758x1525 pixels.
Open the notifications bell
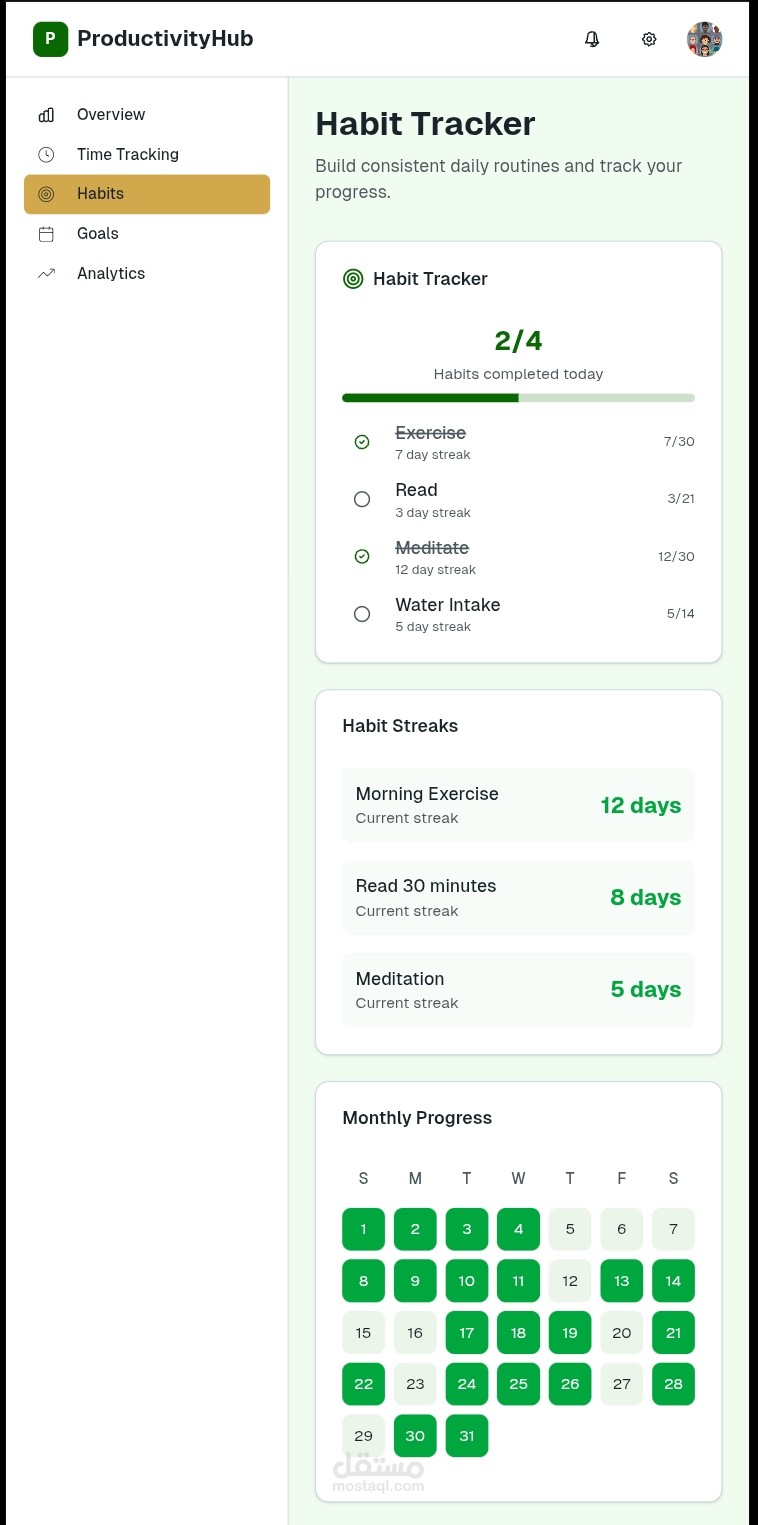click(x=592, y=39)
